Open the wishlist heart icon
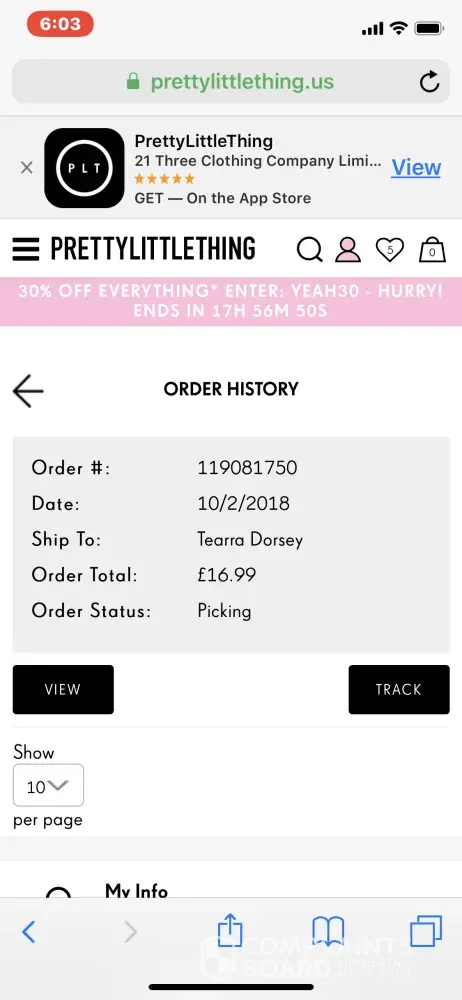Image resolution: width=462 pixels, height=1000 pixels. click(389, 249)
